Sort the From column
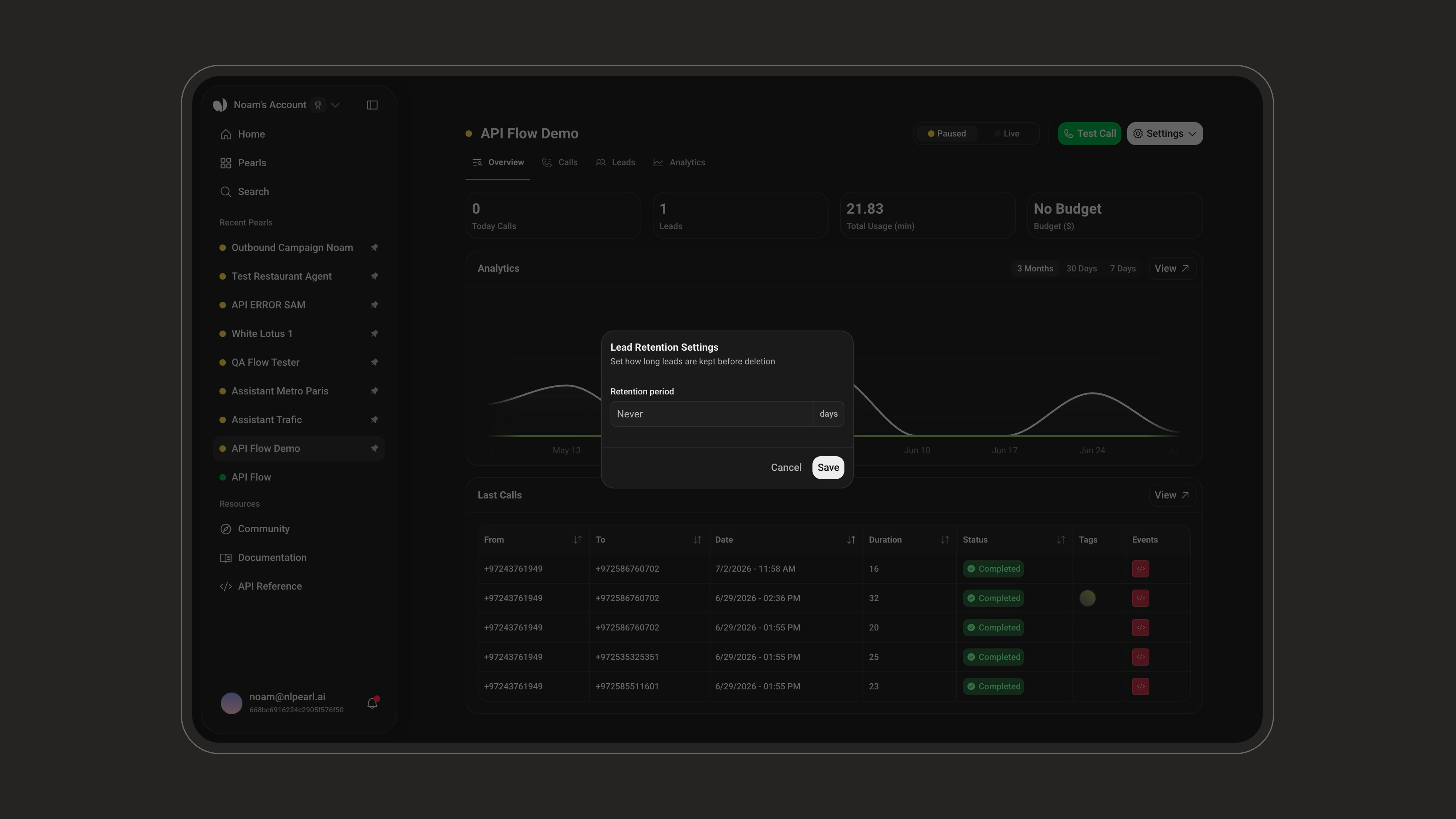Image resolution: width=1456 pixels, height=819 pixels. click(577, 540)
